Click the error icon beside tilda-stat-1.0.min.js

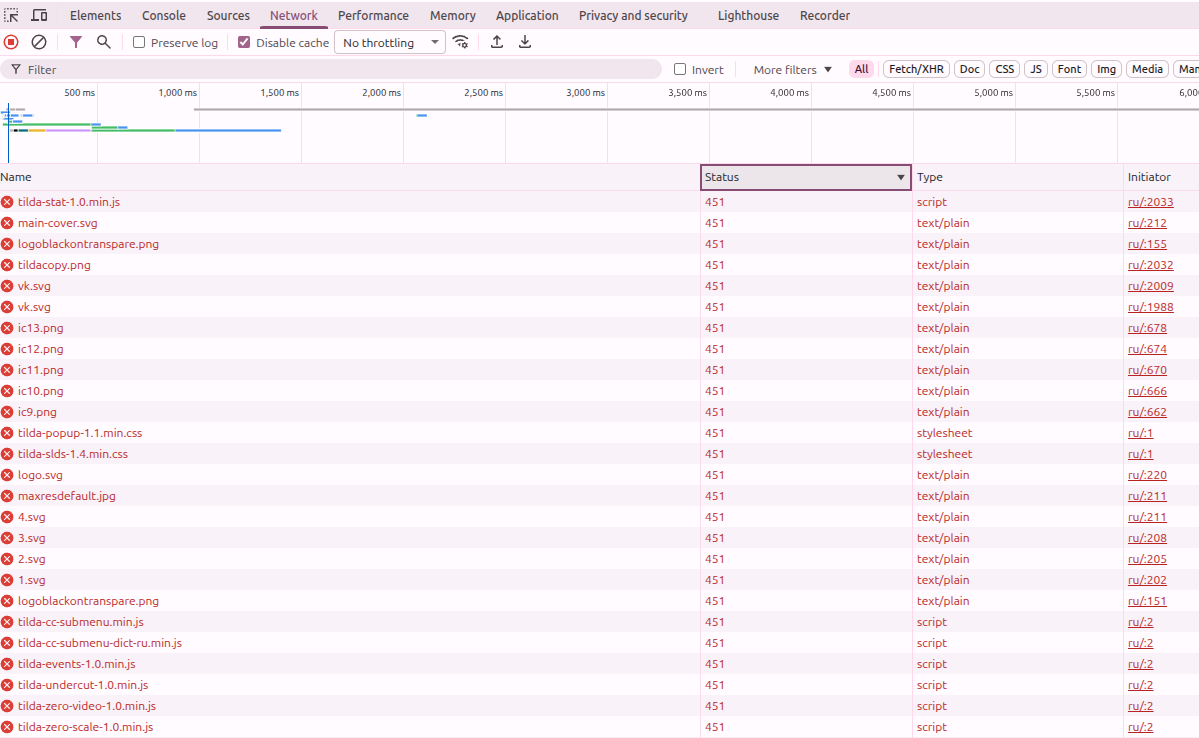click(x=7, y=202)
